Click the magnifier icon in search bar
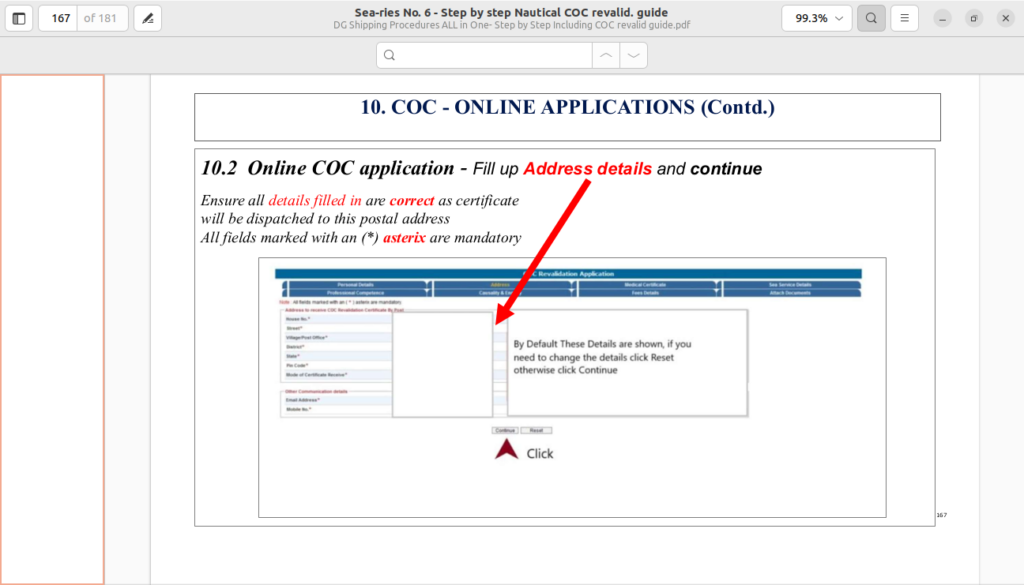 click(390, 56)
